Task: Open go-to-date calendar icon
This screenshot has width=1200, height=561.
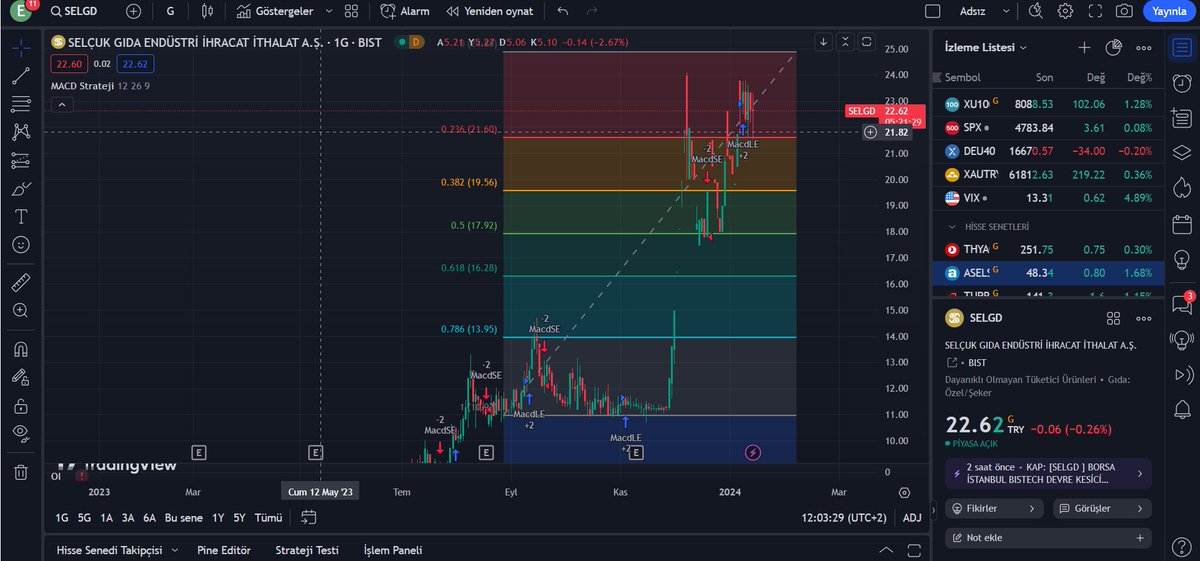Action: coord(308,518)
